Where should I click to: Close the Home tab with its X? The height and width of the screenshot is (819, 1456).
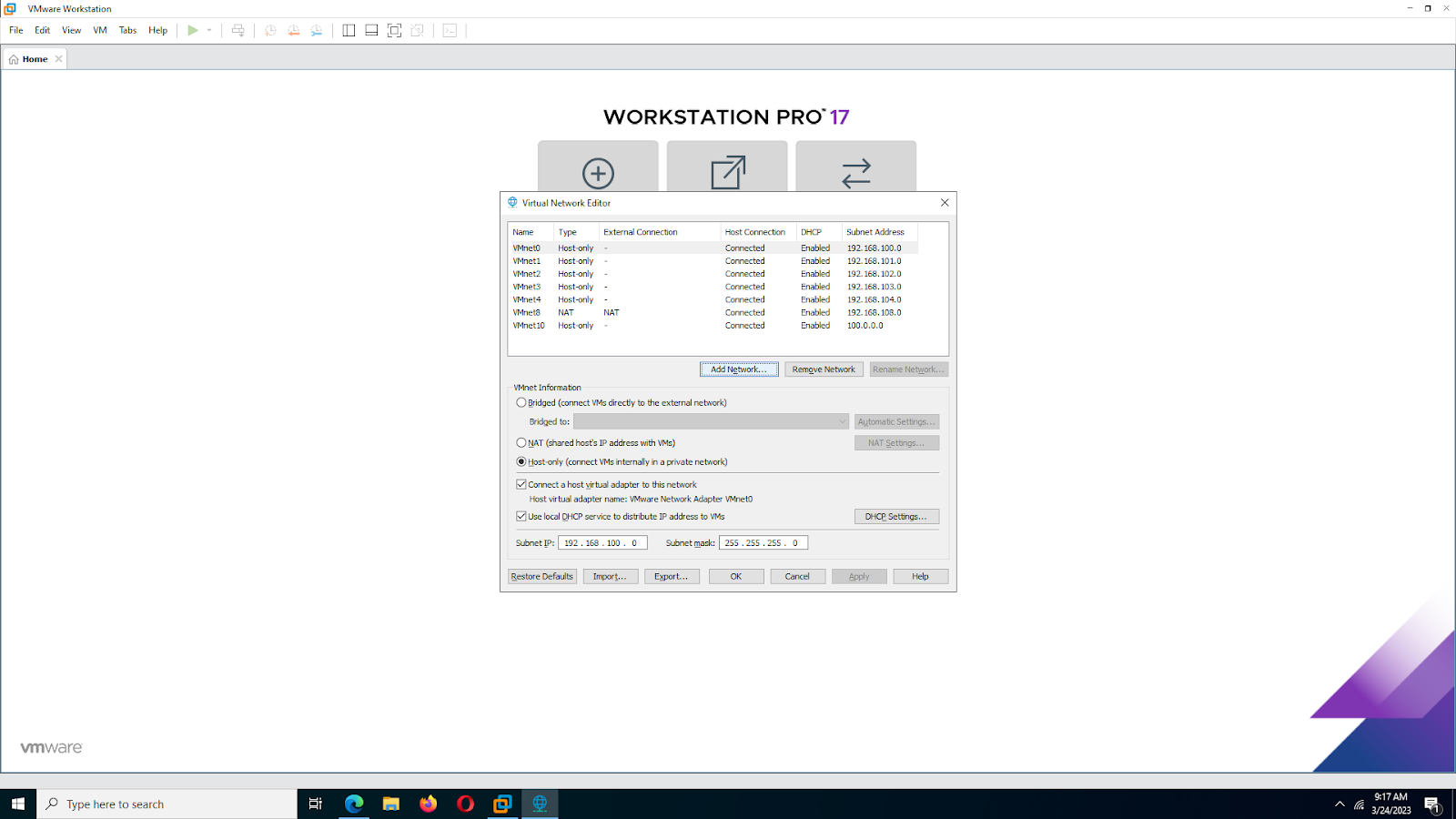(59, 59)
